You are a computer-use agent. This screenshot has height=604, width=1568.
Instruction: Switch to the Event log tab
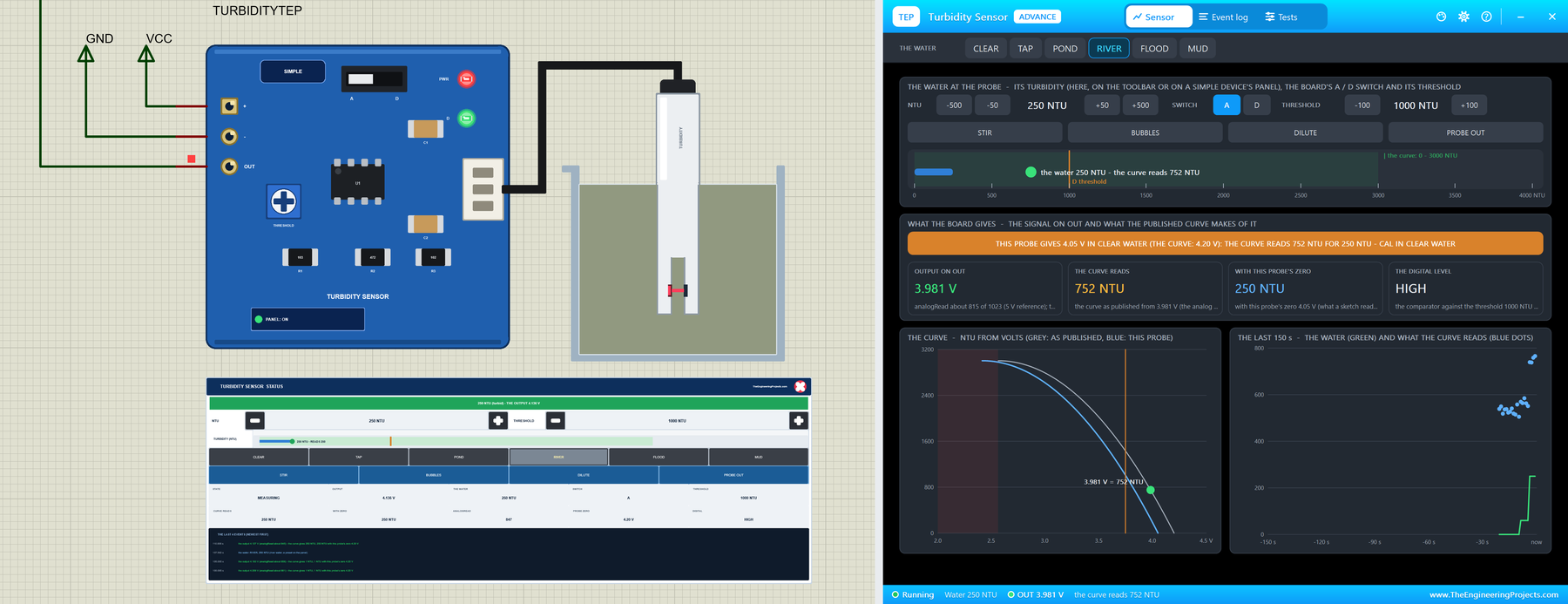pos(1223,17)
